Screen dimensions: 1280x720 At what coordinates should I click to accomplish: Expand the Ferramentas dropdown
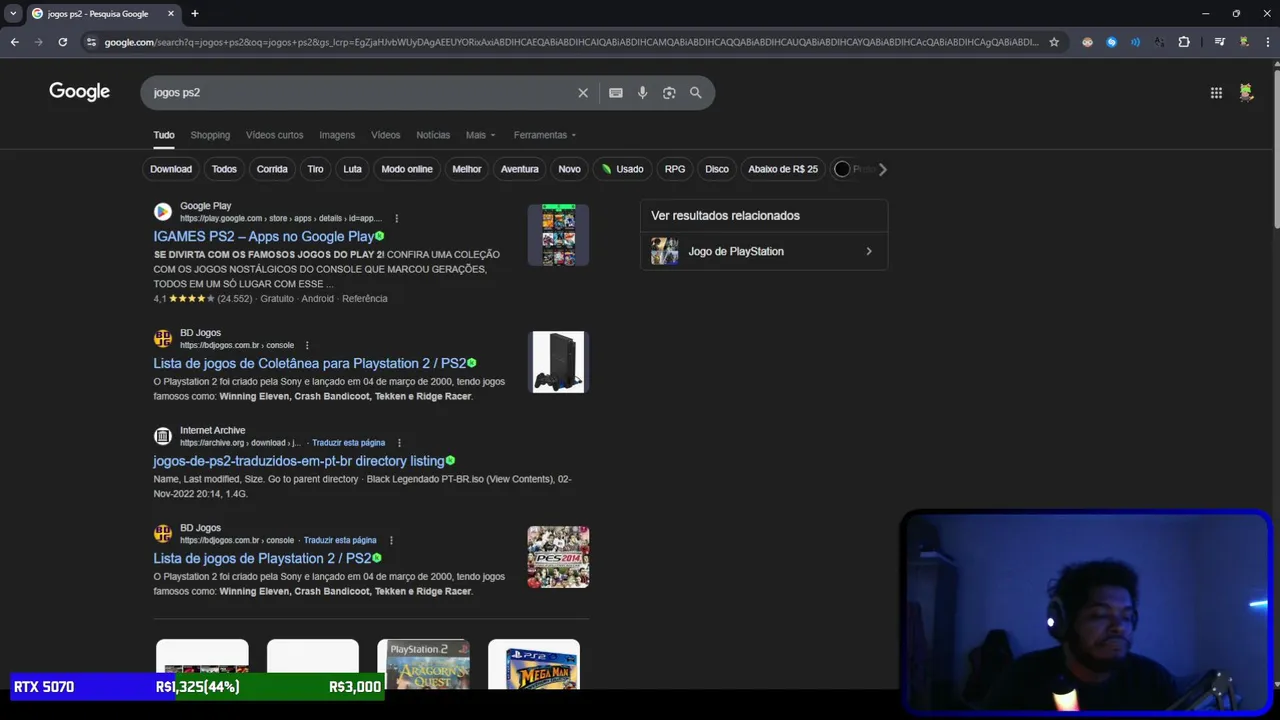[x=545, y=135]
